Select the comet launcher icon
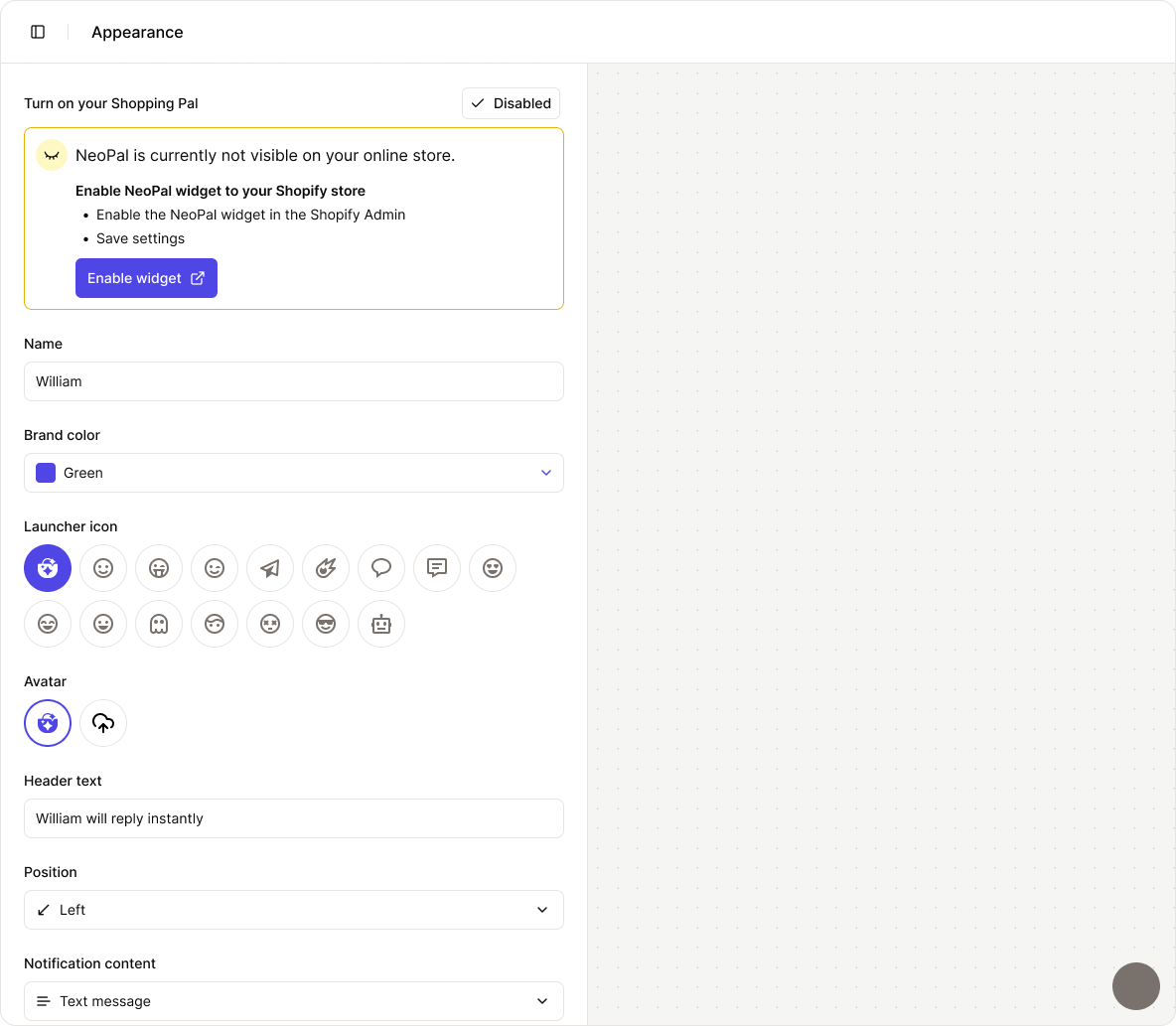 pos(326,568)
